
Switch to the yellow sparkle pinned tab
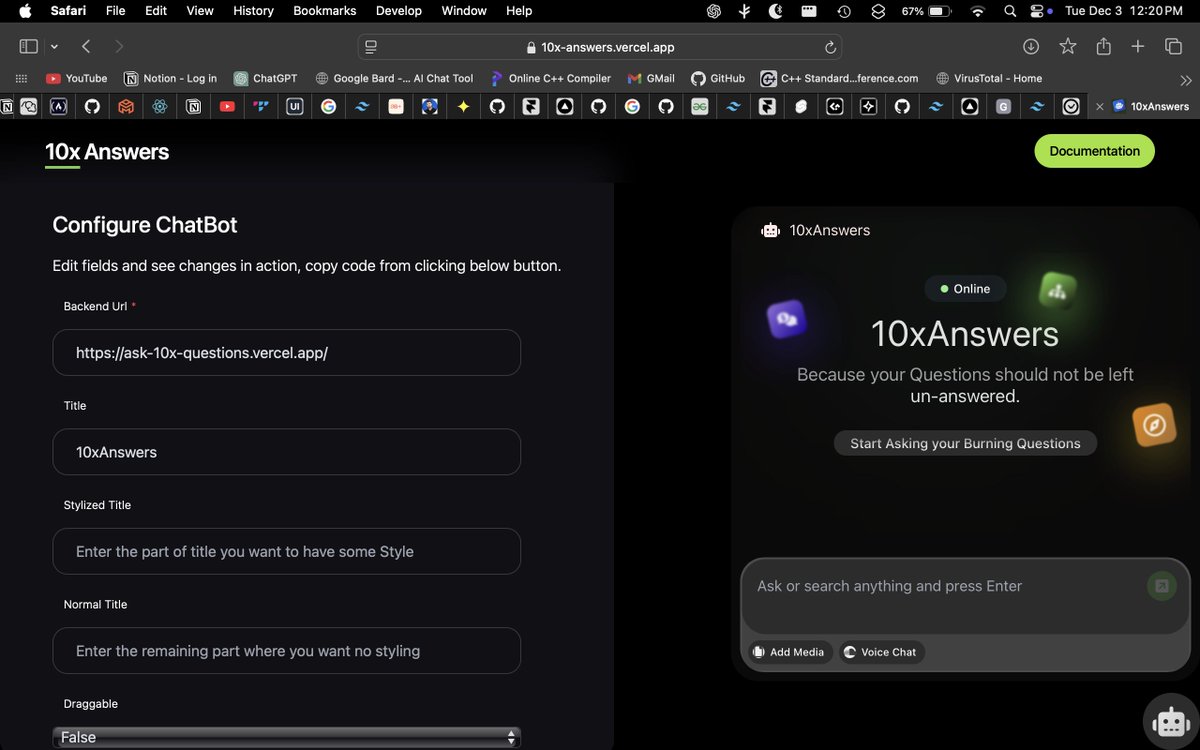[463, 106]
